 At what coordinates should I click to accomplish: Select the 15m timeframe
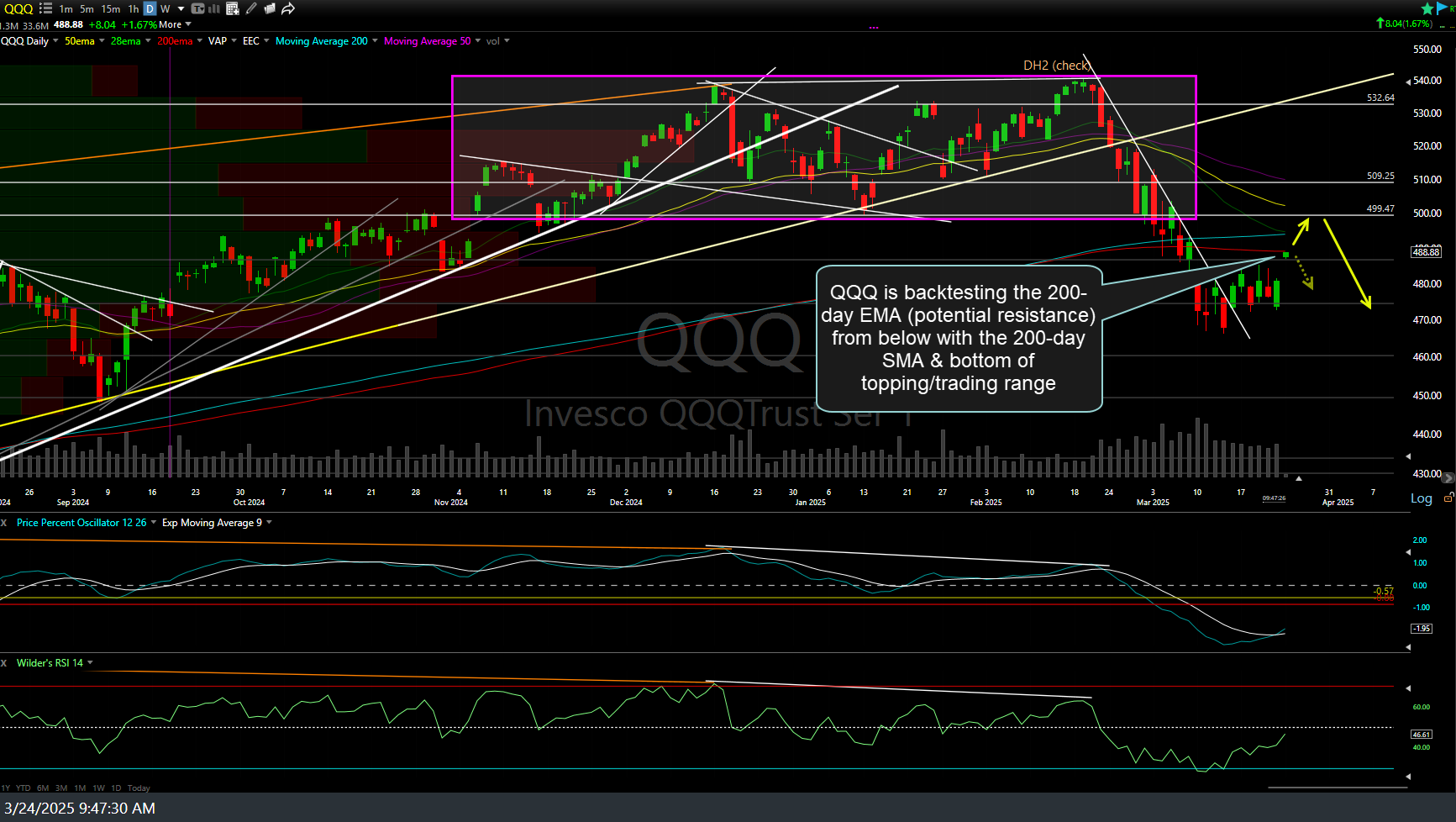[x=110, y=8]
